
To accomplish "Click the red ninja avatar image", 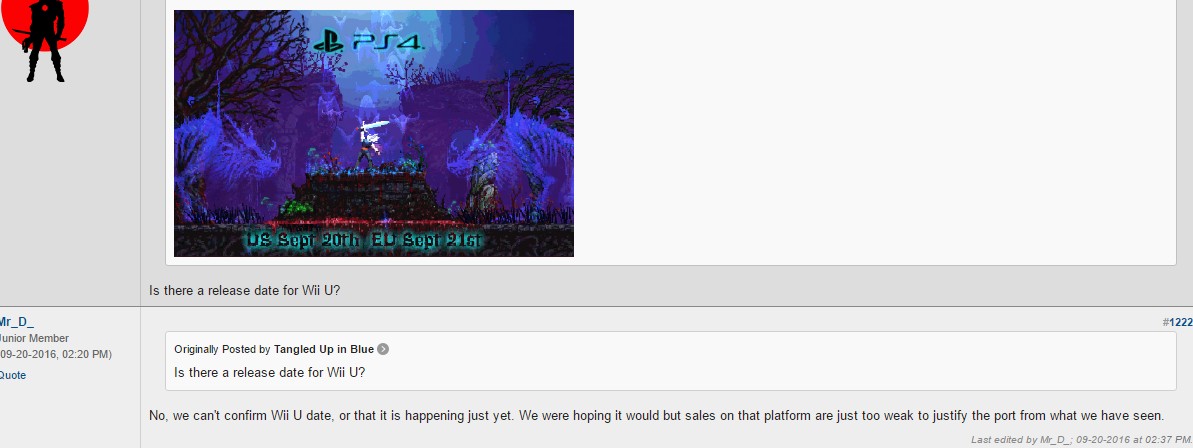I will 44,41.
